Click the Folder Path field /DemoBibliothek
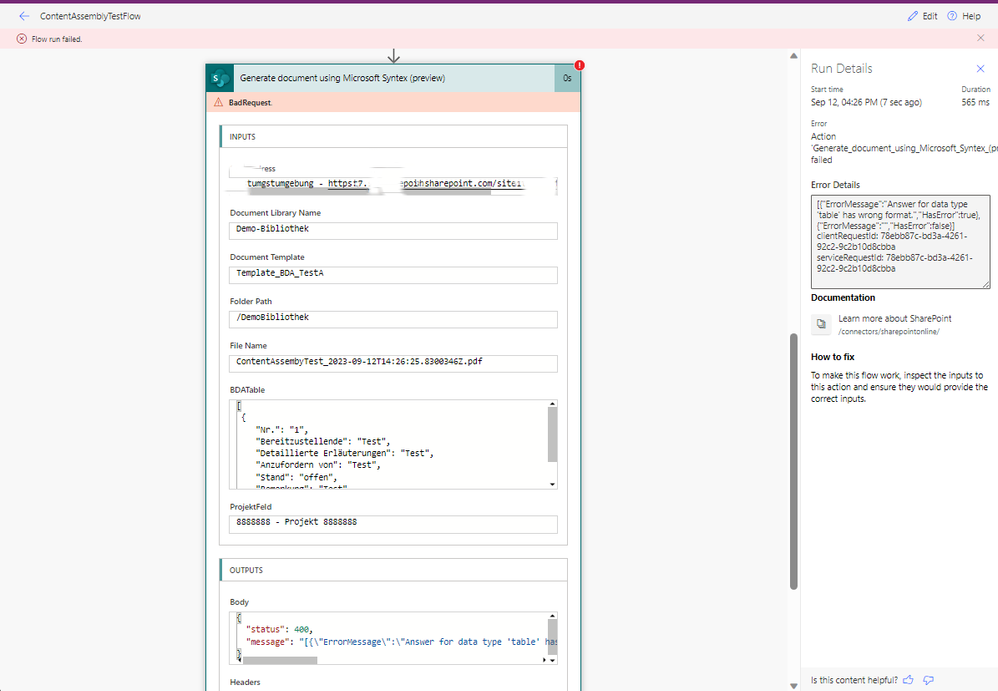The image size is (998, 691). (x=393, y=319)
